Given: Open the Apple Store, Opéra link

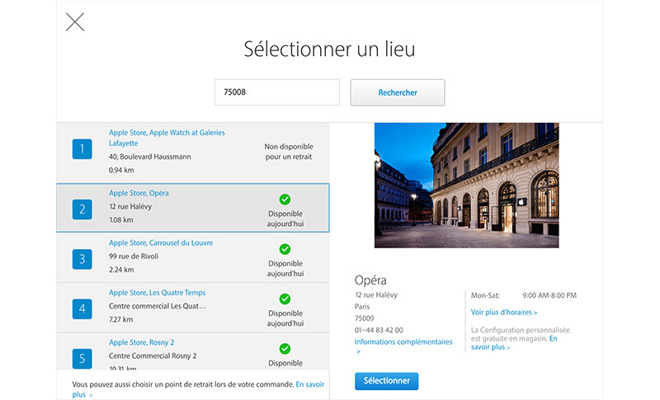Looking at the screenshot, I should pos(138,193).
